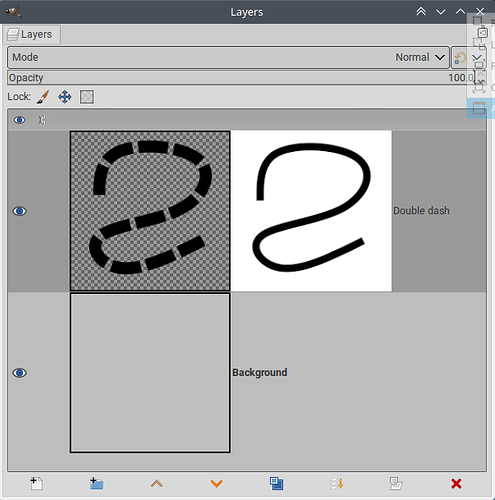Switch to the Layers tab

pos(32,34)
